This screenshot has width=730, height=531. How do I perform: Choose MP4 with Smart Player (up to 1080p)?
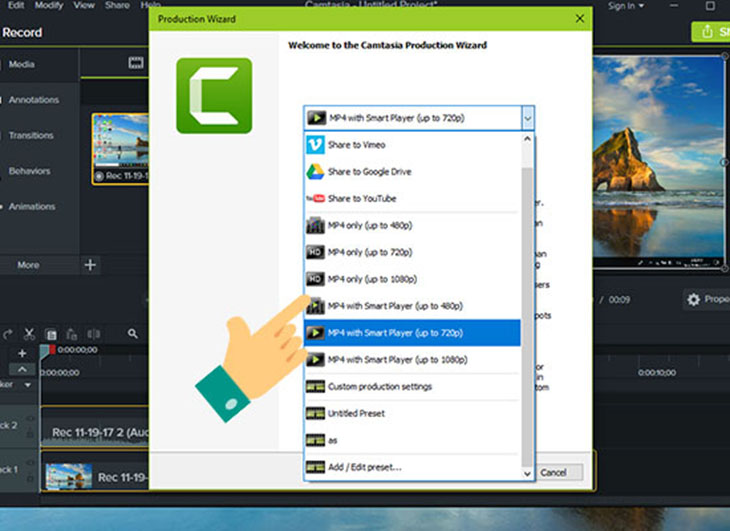click(412, 360)
